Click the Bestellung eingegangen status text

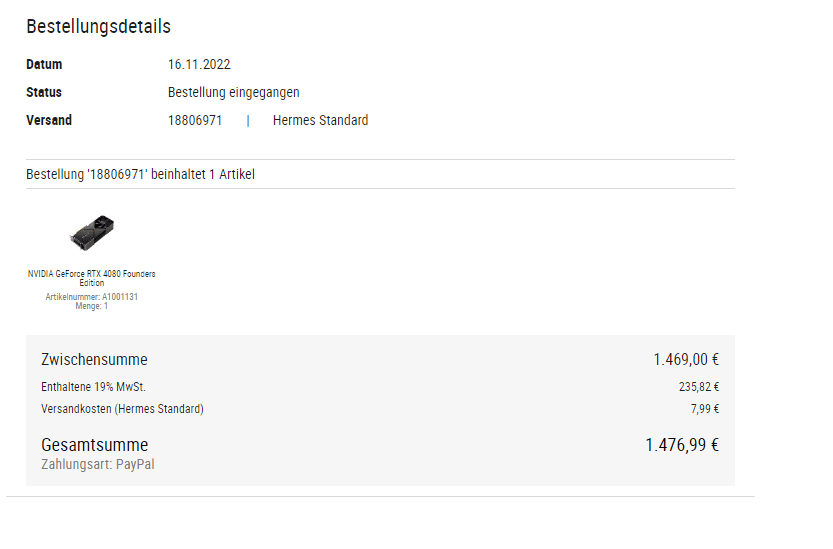[x=234, y=92]
